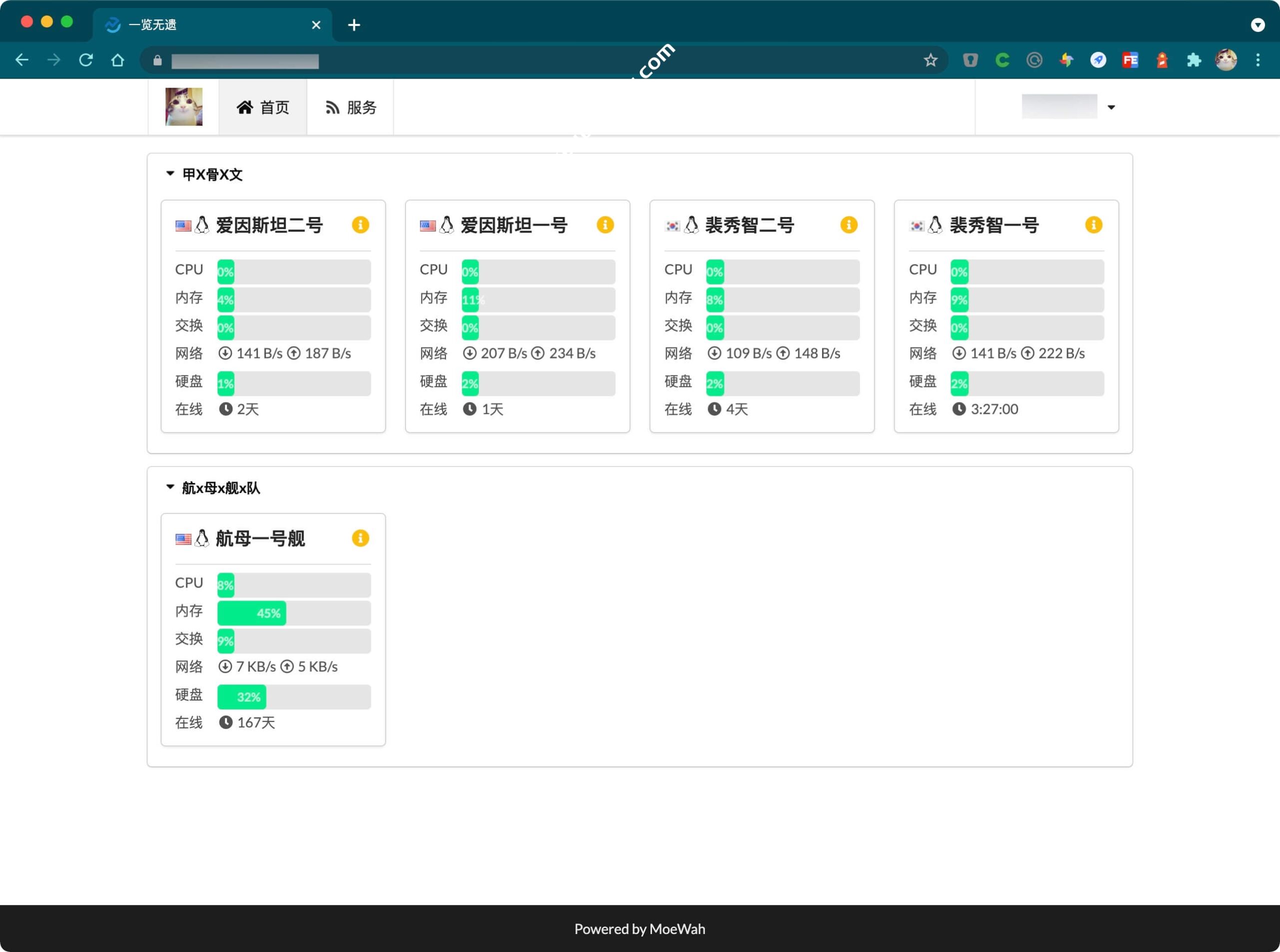Screen dimensions: 1280x952
Task: Click info icon on 裴秀智二号 card
Action: (848, 224)
